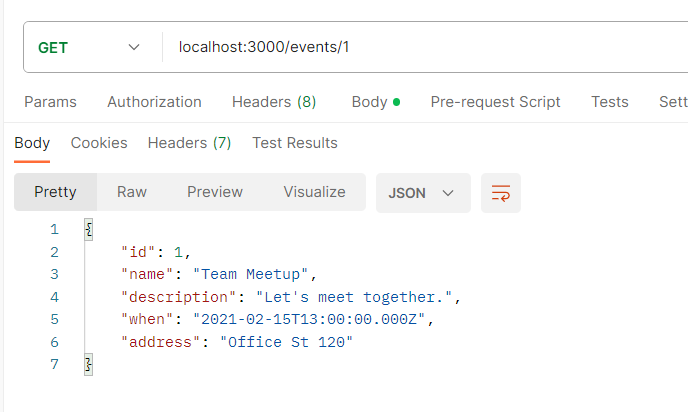The width and height of the screenshot is (688, 412).
Task: Click the wrap lines icon button
Action: coord(500,193)
